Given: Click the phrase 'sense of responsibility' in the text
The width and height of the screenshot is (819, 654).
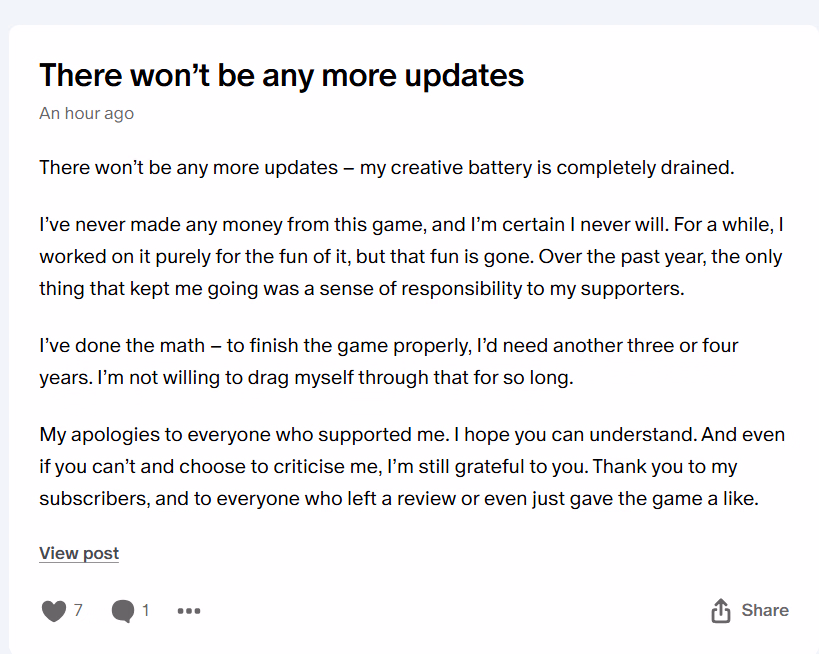Looking at the screenshot, I should coord(420,289).
